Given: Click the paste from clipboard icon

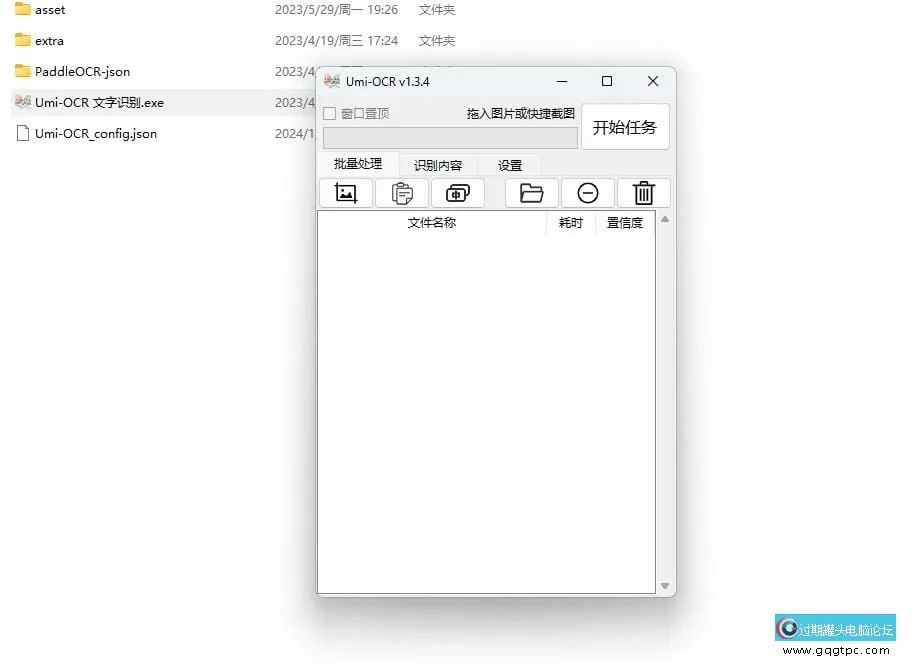Looking at the screenshot, I should point(402,192).
